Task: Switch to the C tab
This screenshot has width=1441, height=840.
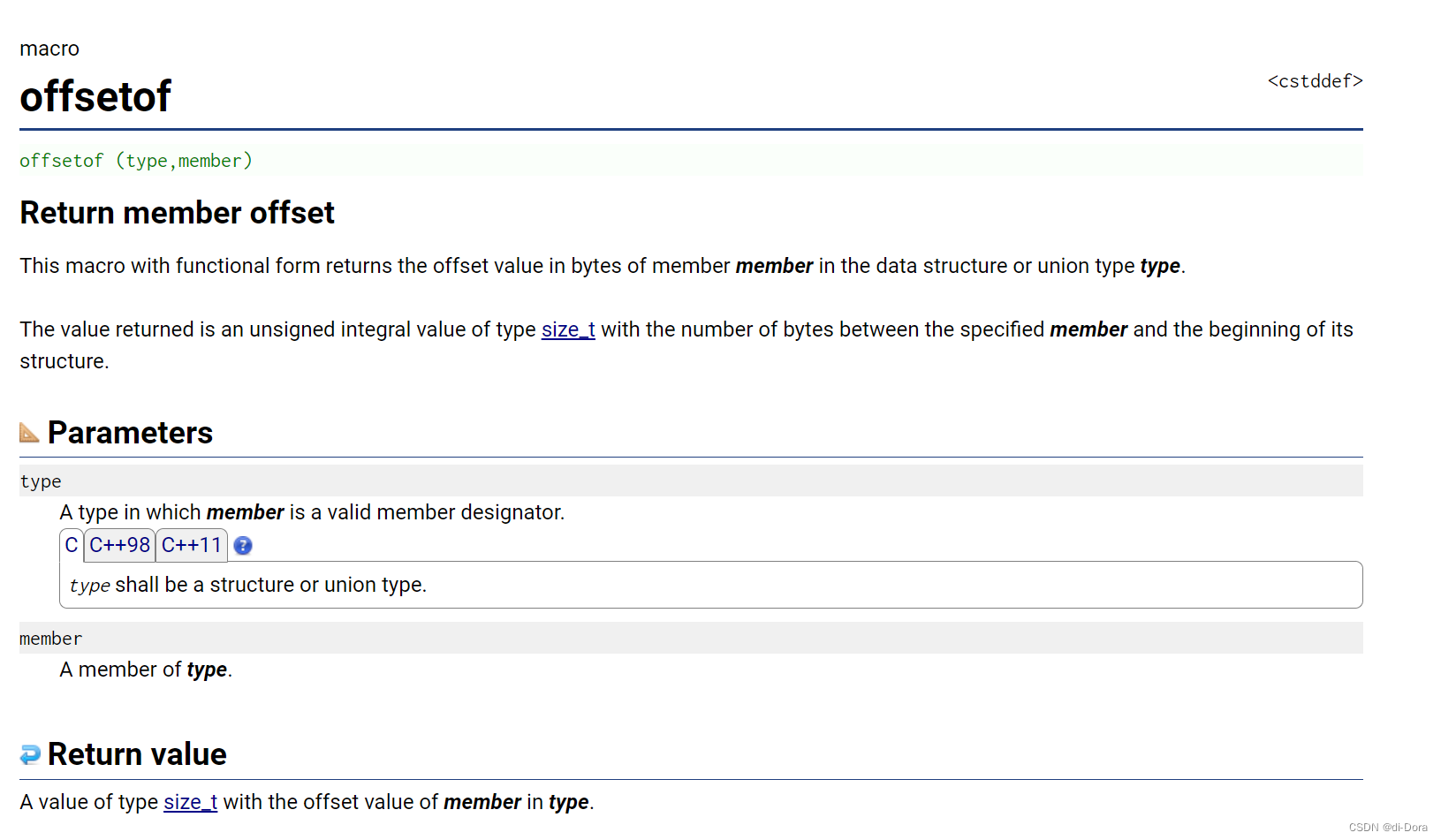Action: (x=72, y=545)
